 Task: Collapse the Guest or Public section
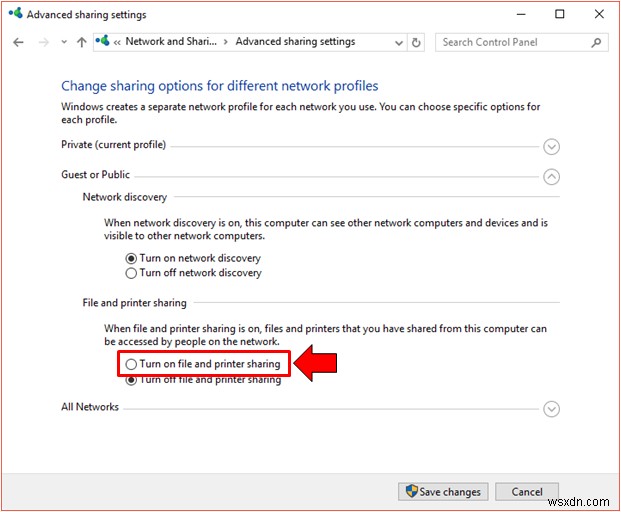[x=551, y=177]
